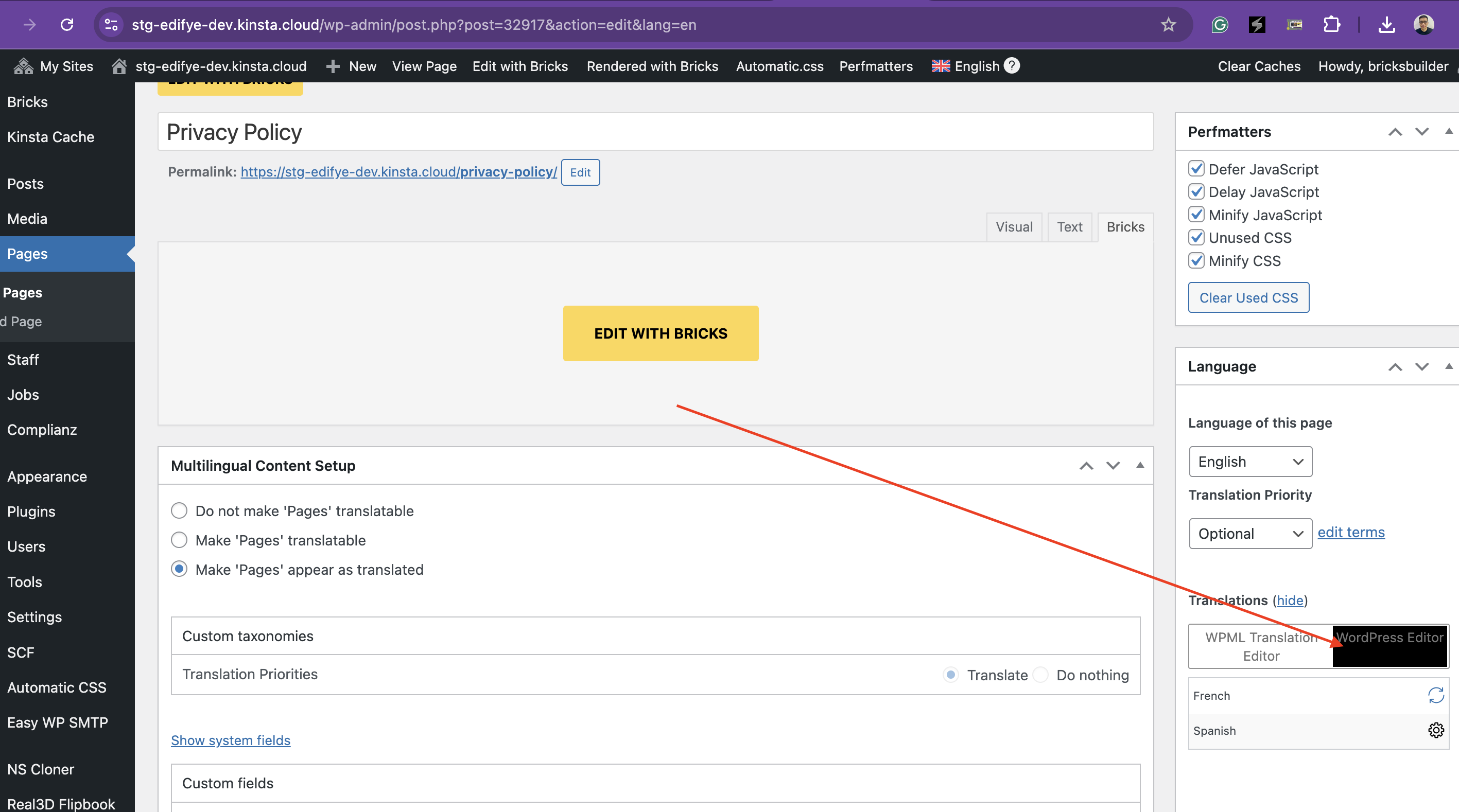Click into the Privacy Policy title field

655,132
